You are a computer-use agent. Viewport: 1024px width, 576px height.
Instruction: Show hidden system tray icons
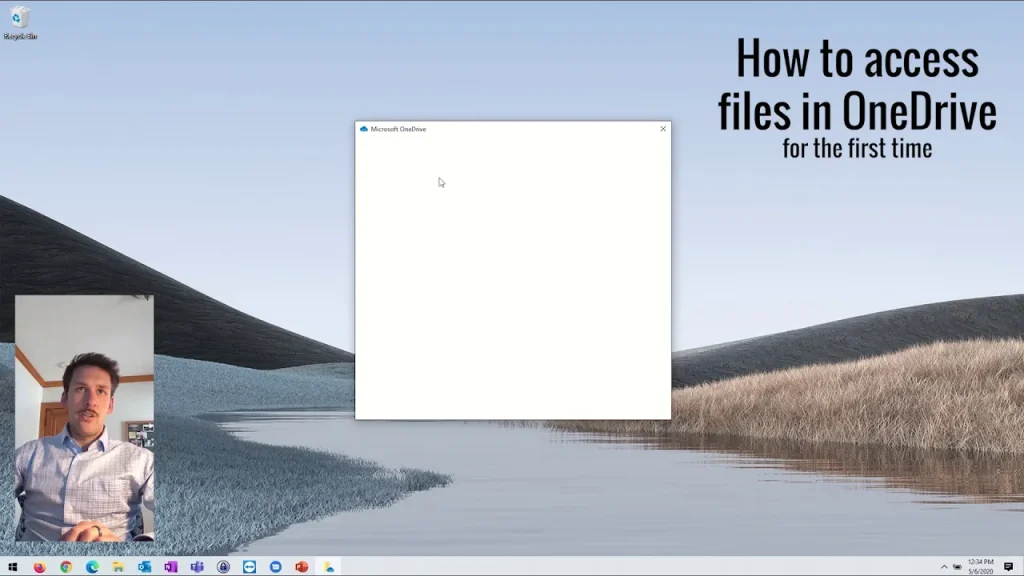click(944, 567)
